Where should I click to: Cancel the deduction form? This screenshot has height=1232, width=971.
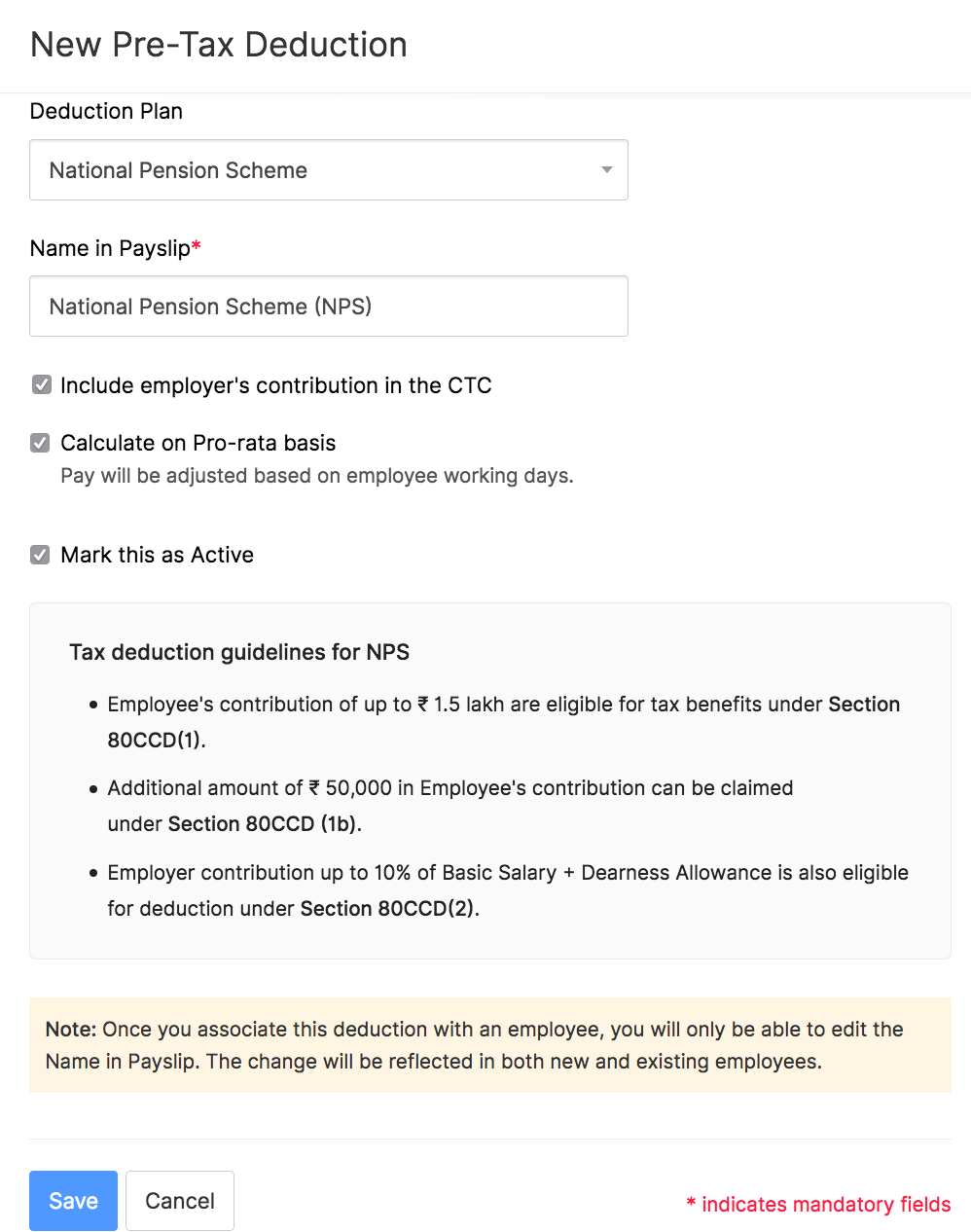[x=180, y=1201]
